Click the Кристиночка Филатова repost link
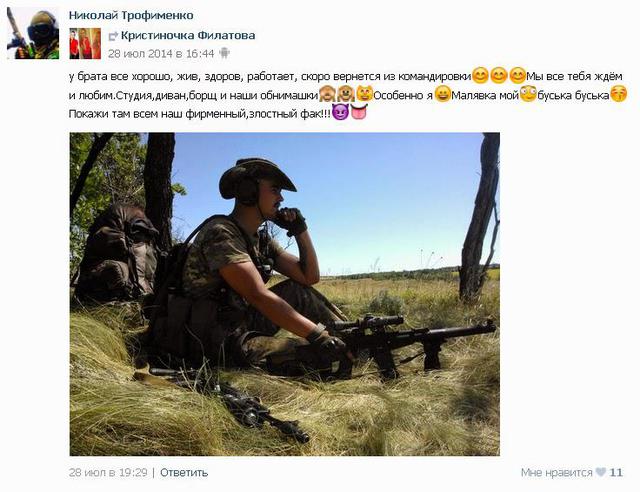Viewport: 640px width, 492px height. [188, 36]
